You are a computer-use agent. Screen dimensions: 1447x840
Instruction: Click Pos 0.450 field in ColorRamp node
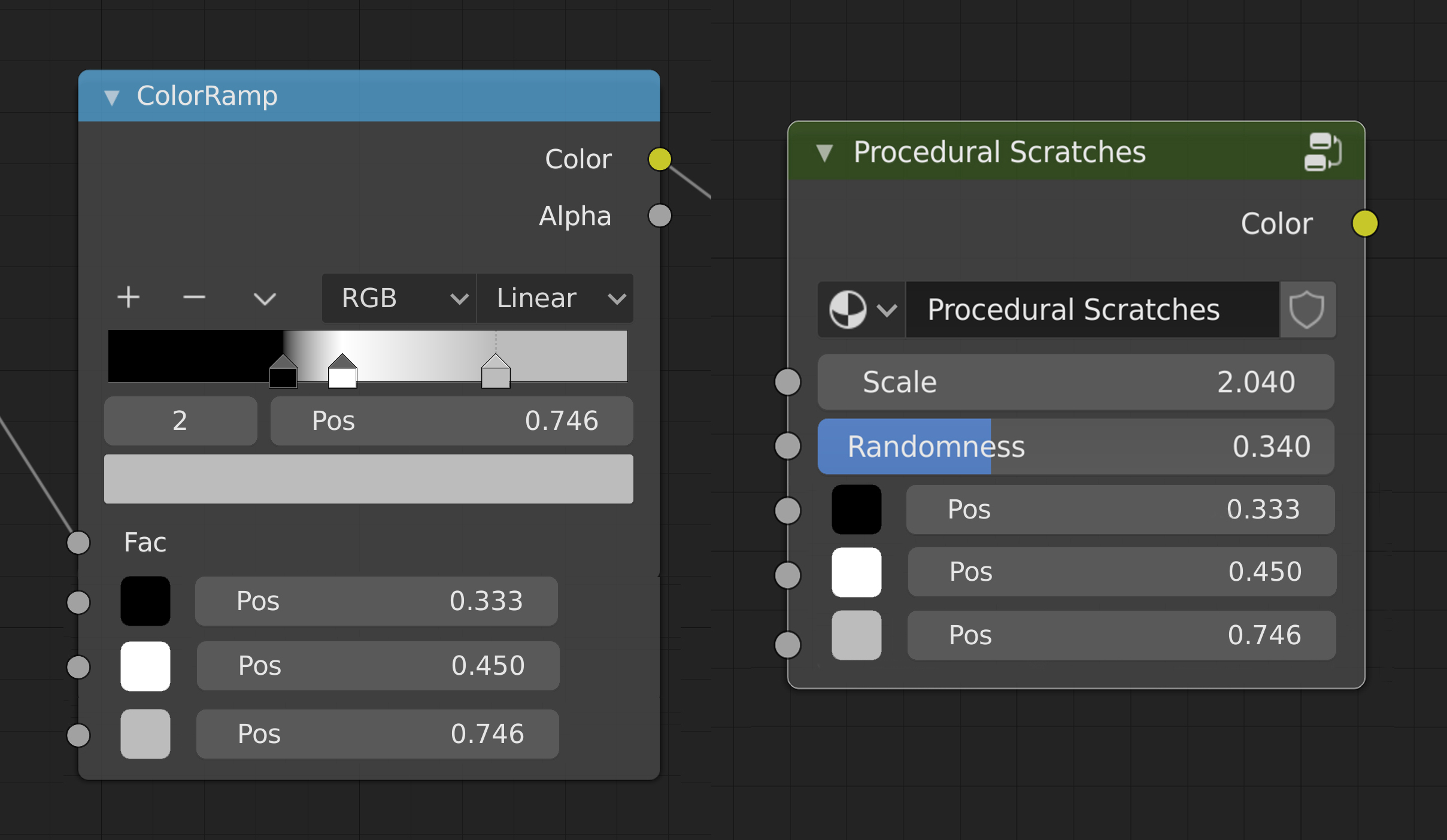(x=378, y=666)
